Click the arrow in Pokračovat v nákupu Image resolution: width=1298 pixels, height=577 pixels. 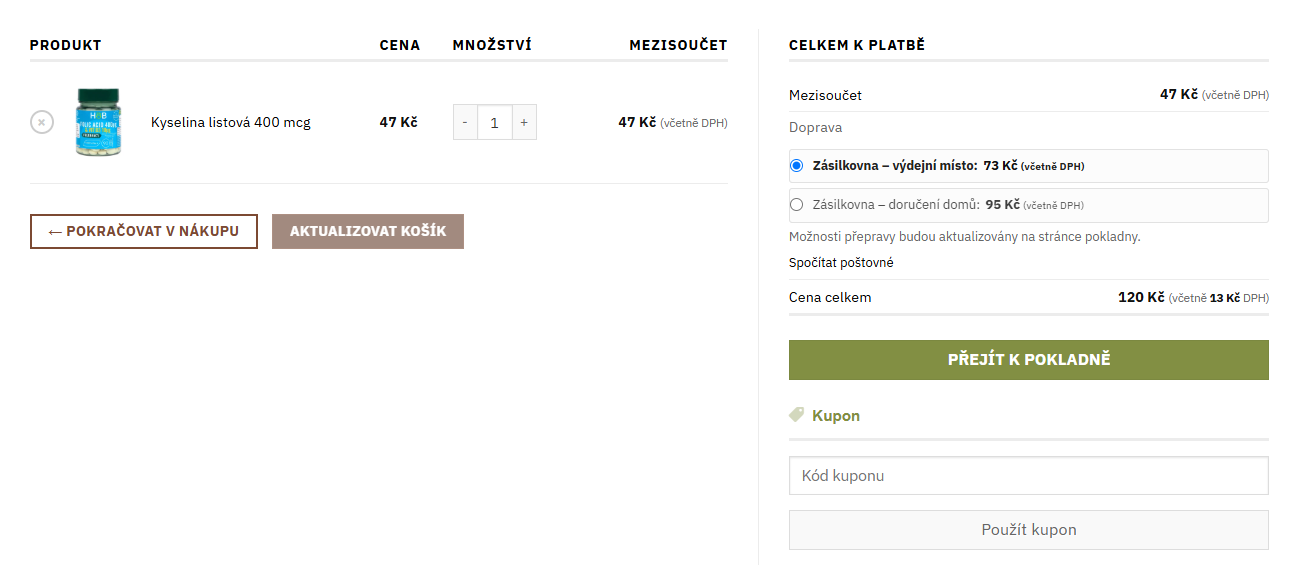55,232
